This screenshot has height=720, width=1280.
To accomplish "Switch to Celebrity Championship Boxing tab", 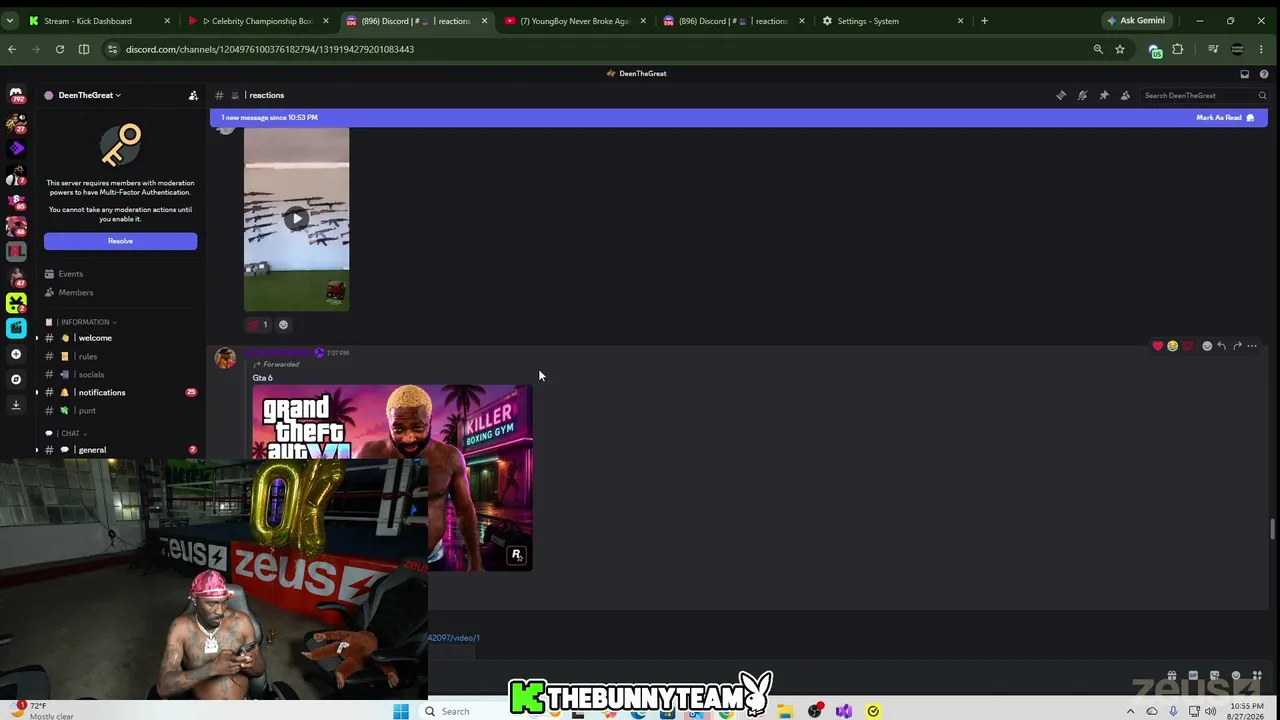I will [x=258, y=21].
